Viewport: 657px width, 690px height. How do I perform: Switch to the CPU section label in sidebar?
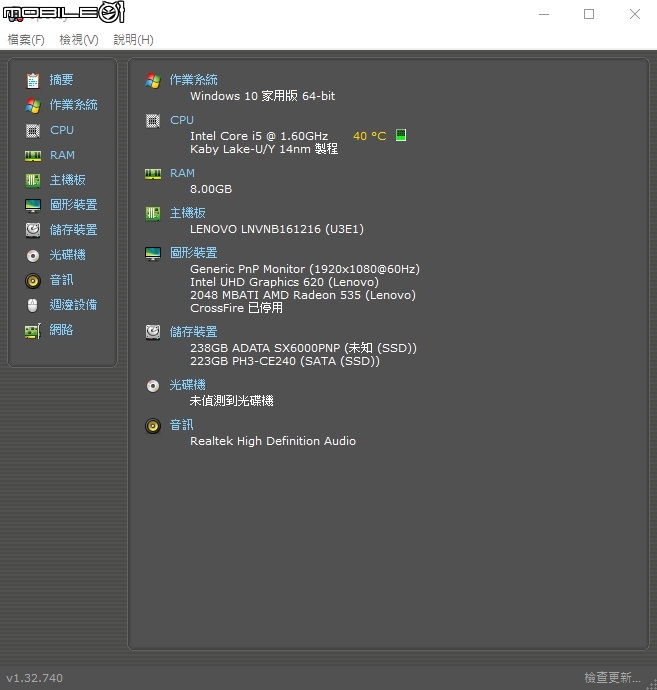tap(62, 130)
